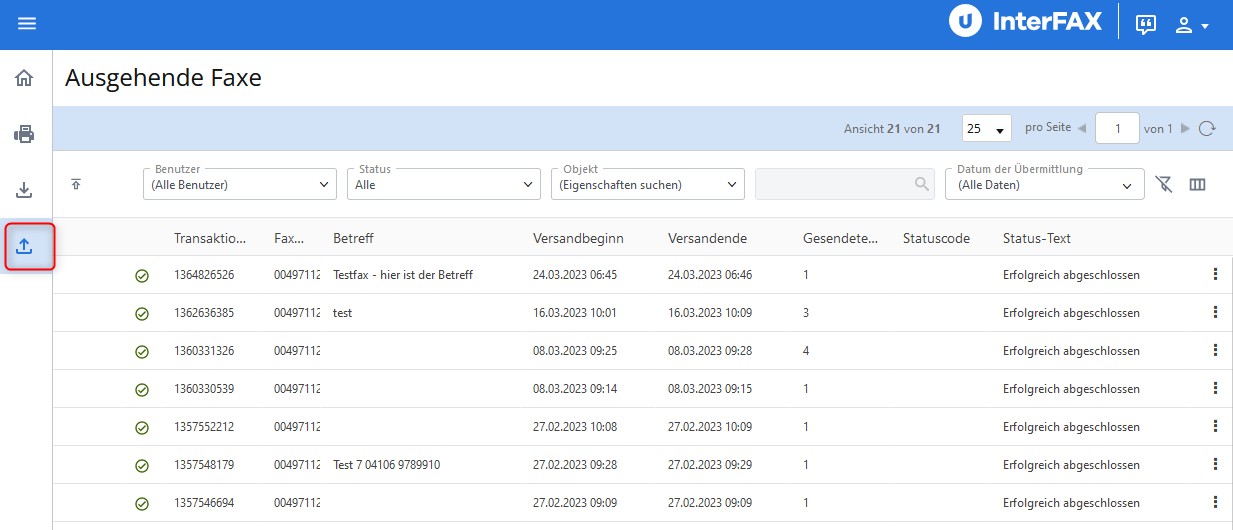This screenshot has height=530, width=1233.
Task: Select the outgoing faxes upload icon
Action: click(x=25, y=246)
